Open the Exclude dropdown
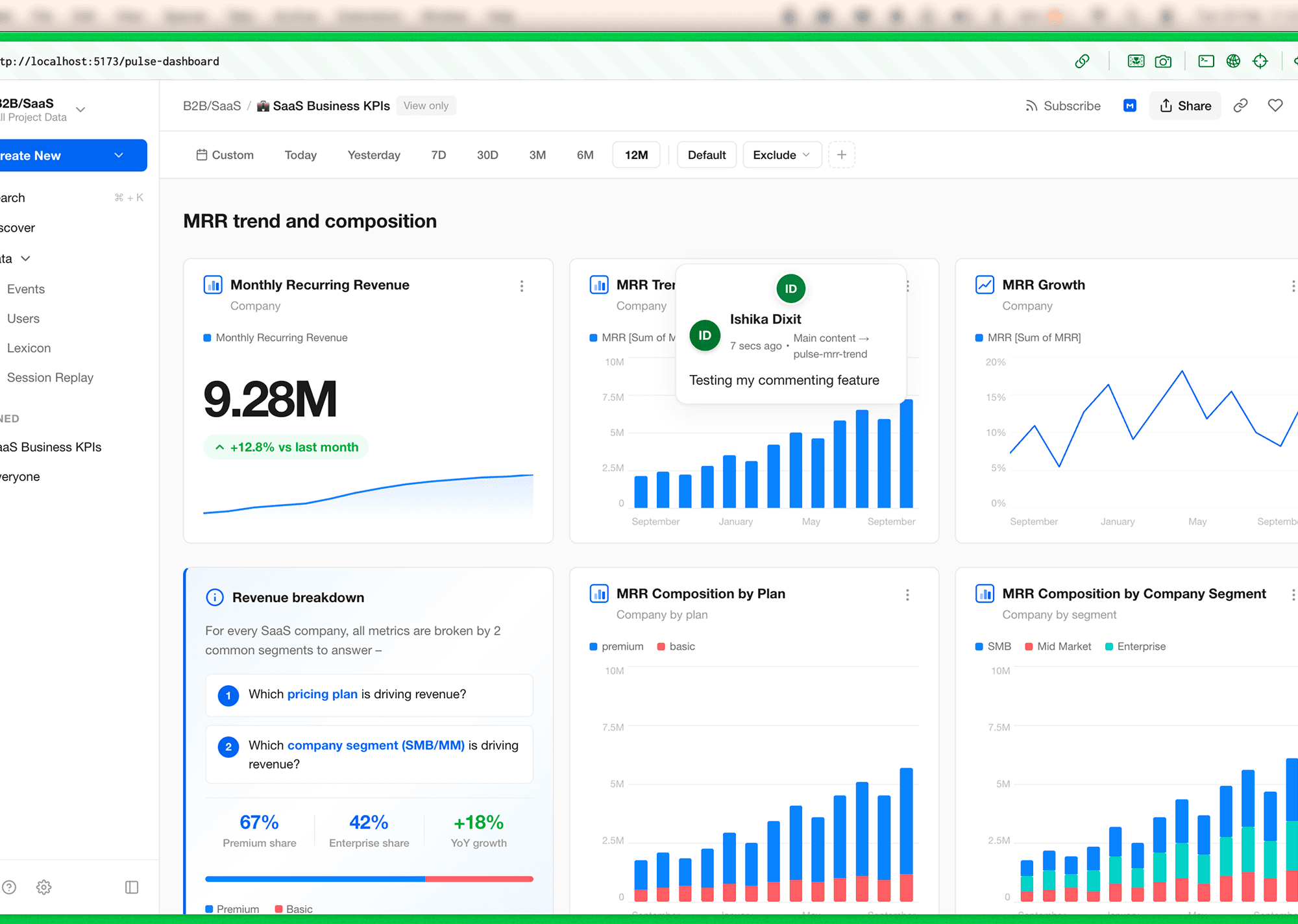1298x924 pixels. (x=781, y=155)
